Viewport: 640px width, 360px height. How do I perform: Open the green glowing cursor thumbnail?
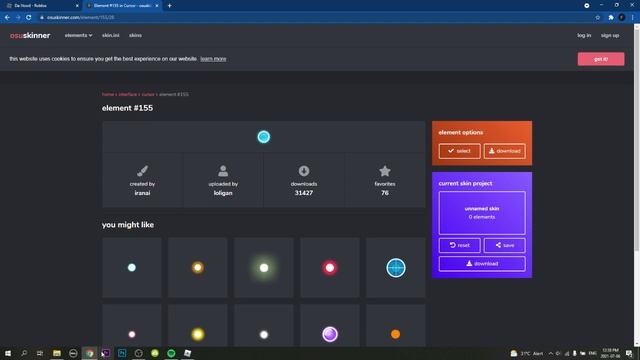point(264,267)
